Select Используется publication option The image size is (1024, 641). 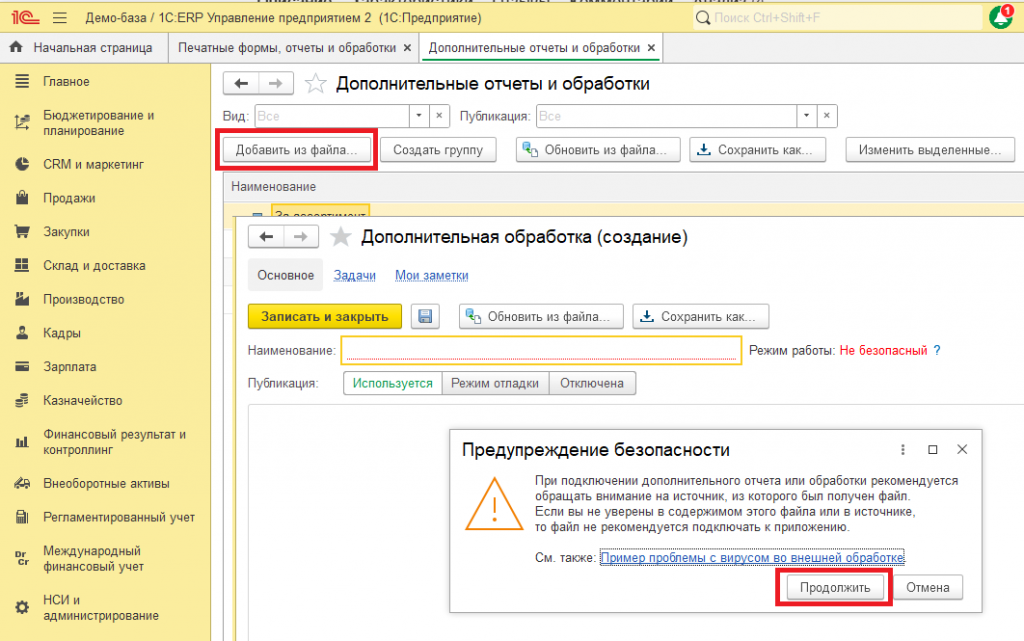(392, 383)
